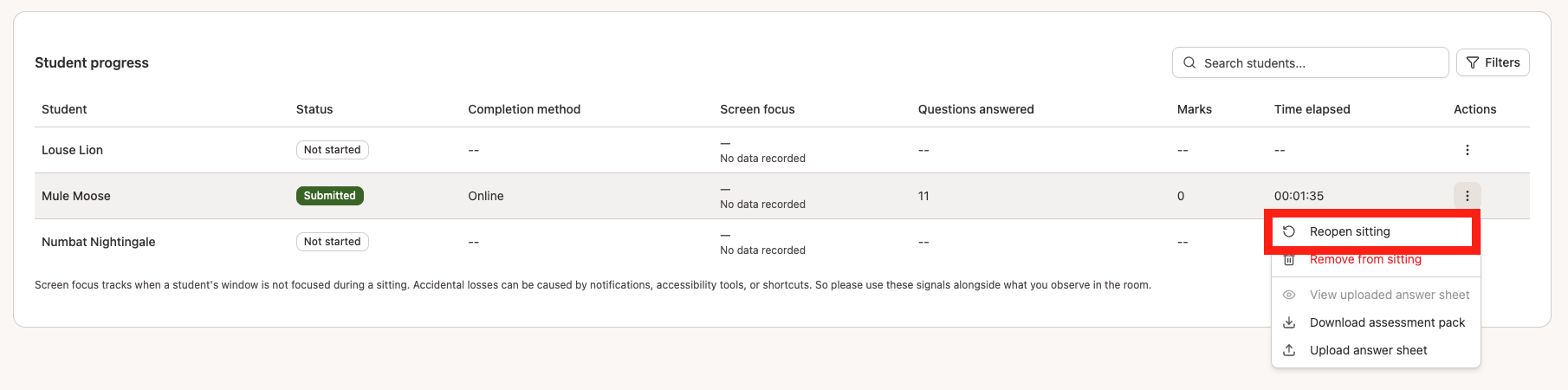This screenshot has height=390, width=1568.
Task: Click the Completion method column header
Action: (524, 109)
